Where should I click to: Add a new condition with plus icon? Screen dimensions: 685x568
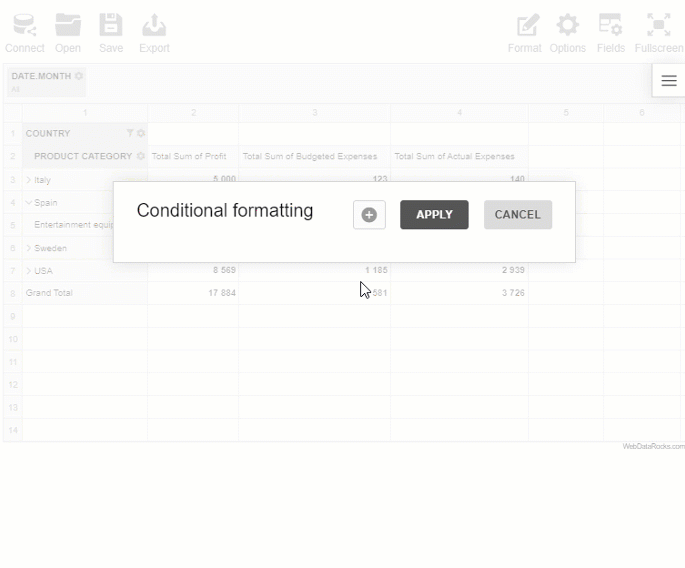tap(369, 215)
